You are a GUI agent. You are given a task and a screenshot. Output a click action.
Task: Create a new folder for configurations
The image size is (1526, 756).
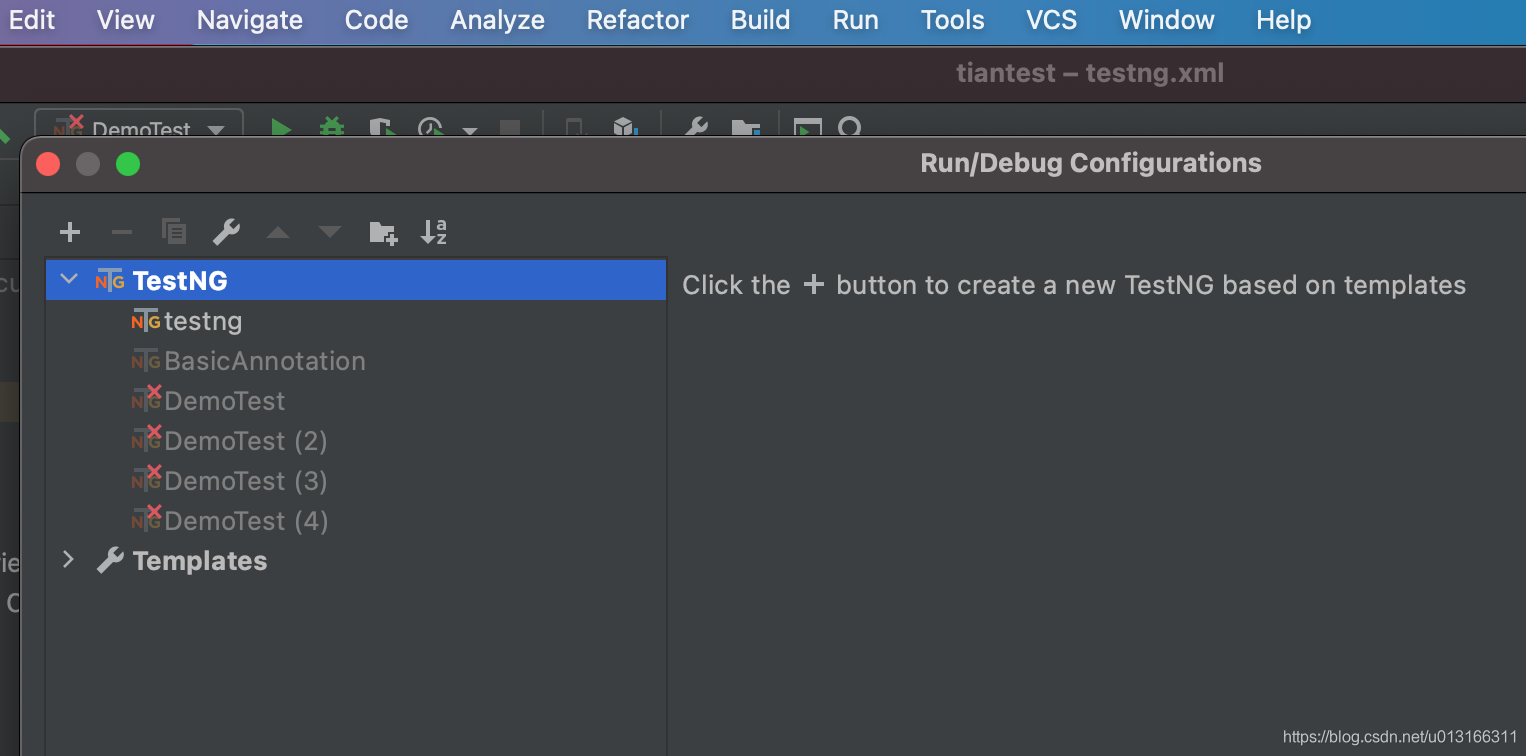coord(383,233)
